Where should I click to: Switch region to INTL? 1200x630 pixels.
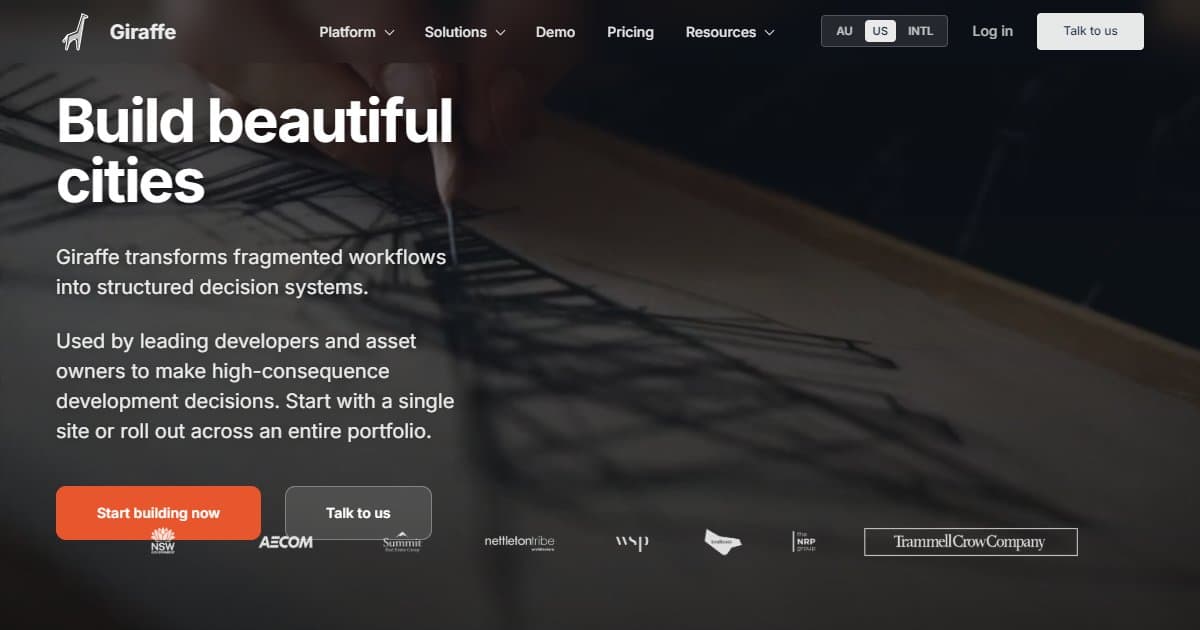(920, 31)
